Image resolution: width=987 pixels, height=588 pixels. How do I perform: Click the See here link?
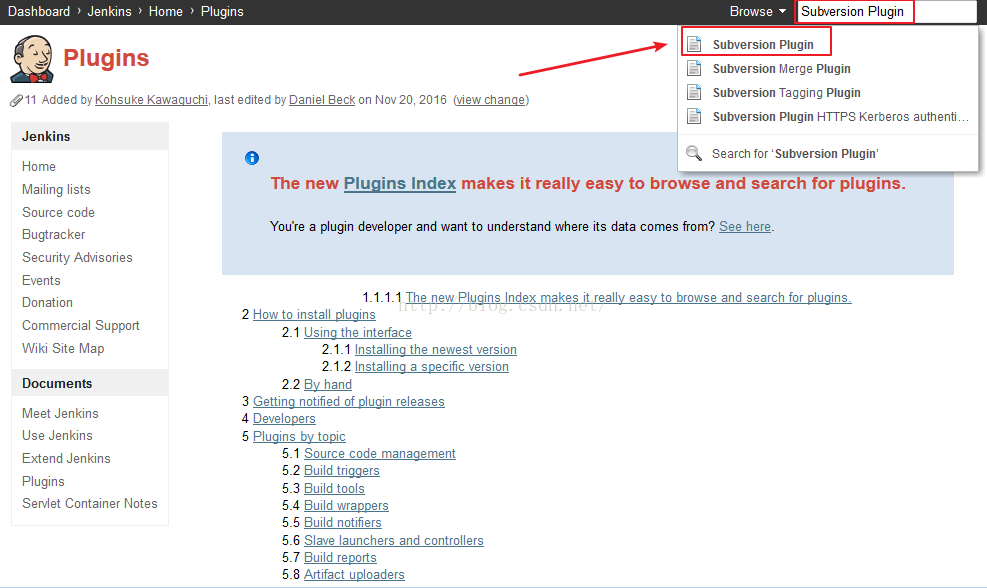(745, 227)
